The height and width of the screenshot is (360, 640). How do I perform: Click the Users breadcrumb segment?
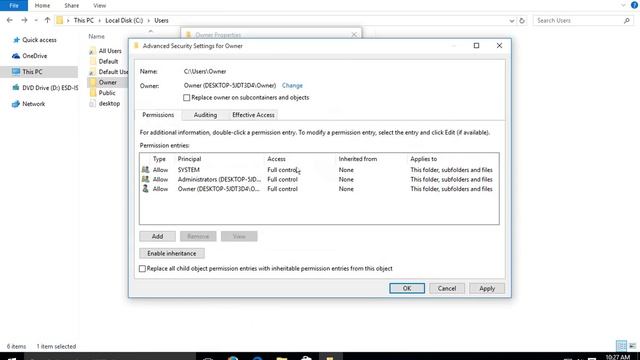(x=161, y=20)
